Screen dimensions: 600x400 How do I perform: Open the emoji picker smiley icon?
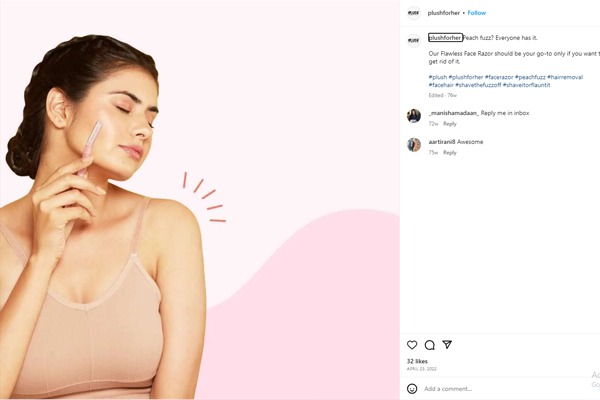click(412, 388)
